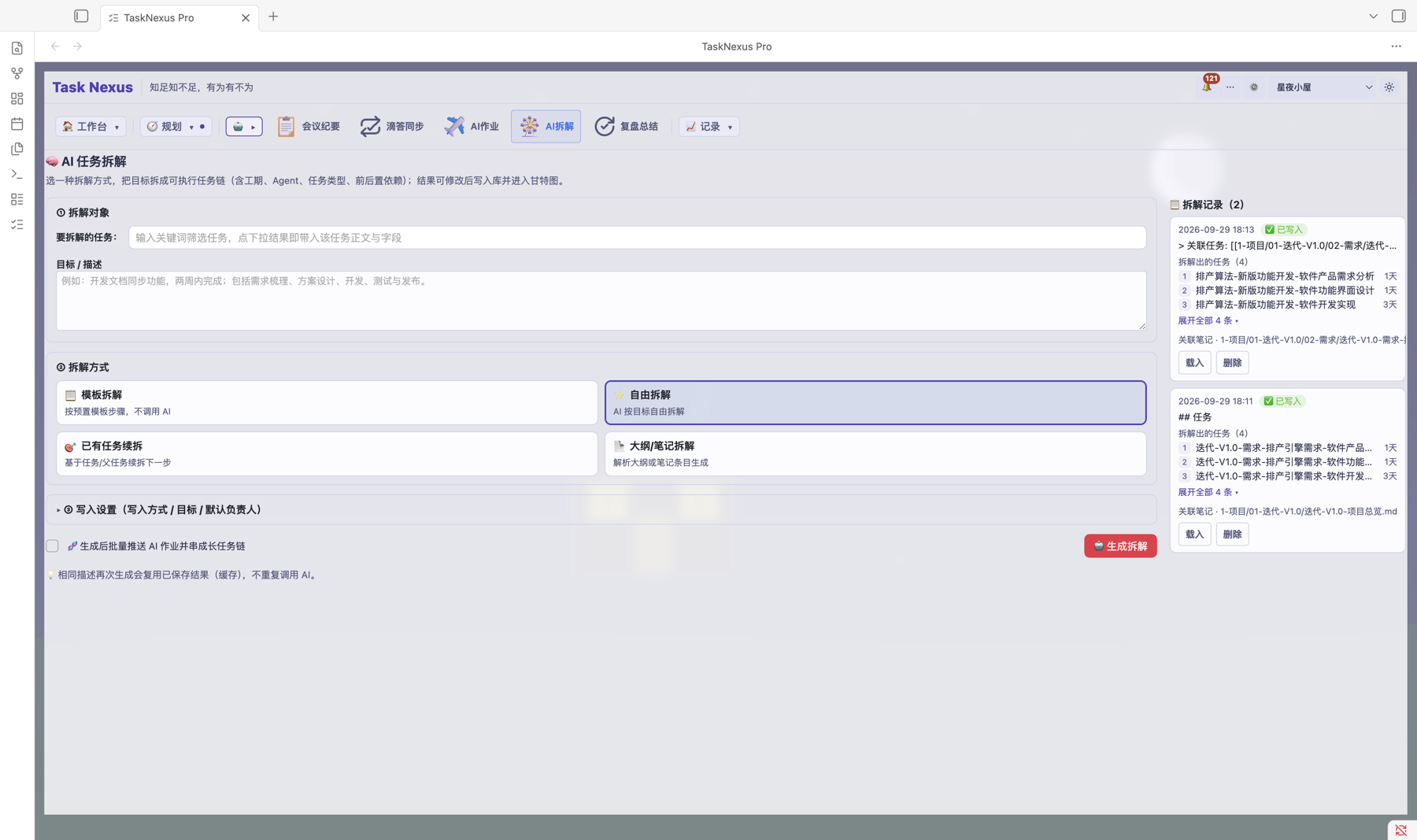Toggle the sun light-mode icon
Screen dimensions: 1417x840
click(1389, 87)
